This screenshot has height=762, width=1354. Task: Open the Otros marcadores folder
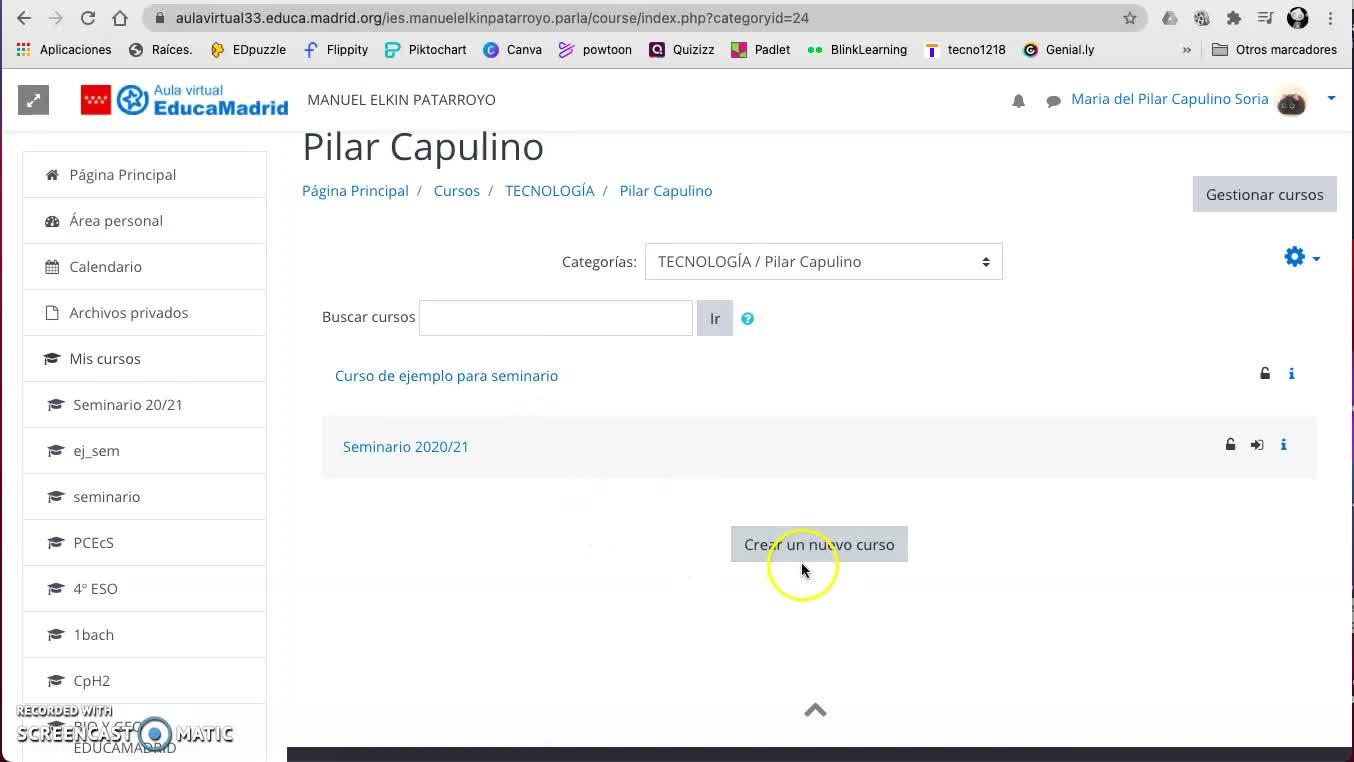1274,49
